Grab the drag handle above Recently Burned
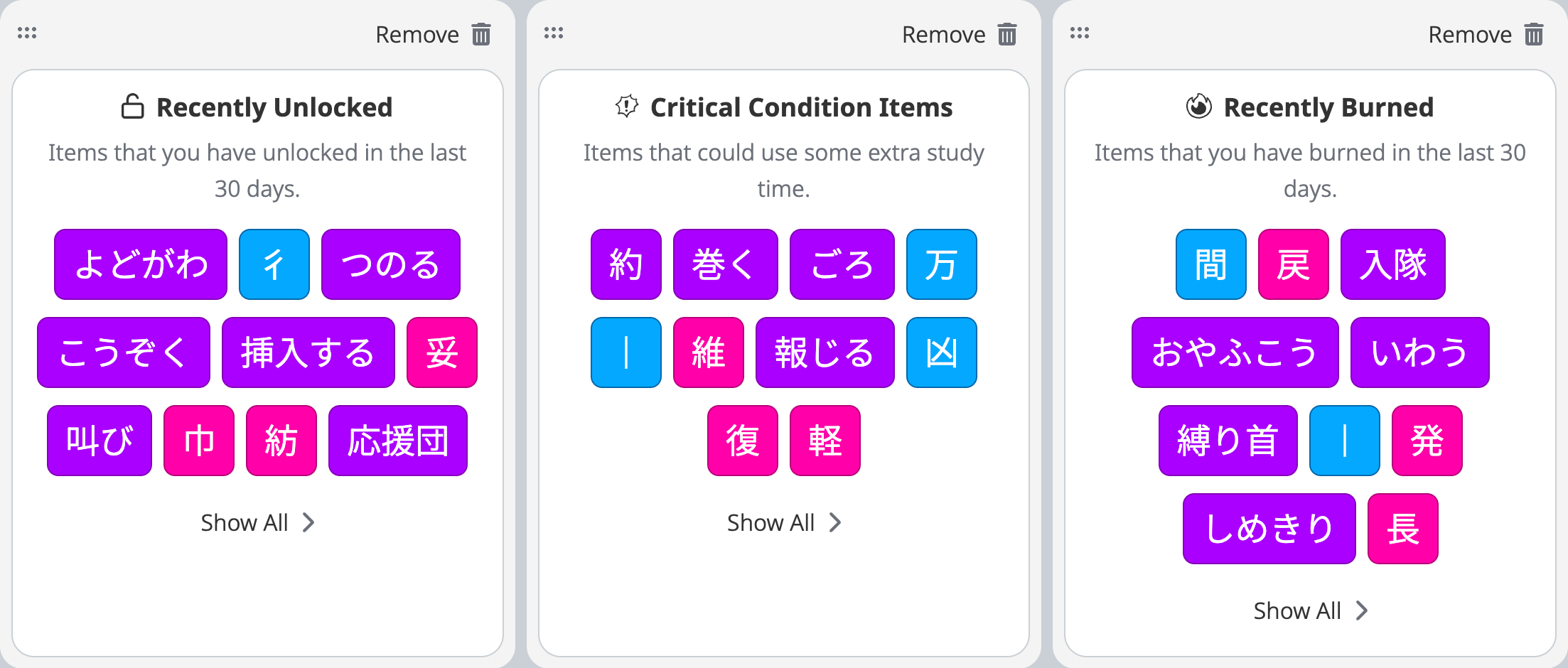Viewport: 1568px width, 668px height. [x=1080, y=33]
